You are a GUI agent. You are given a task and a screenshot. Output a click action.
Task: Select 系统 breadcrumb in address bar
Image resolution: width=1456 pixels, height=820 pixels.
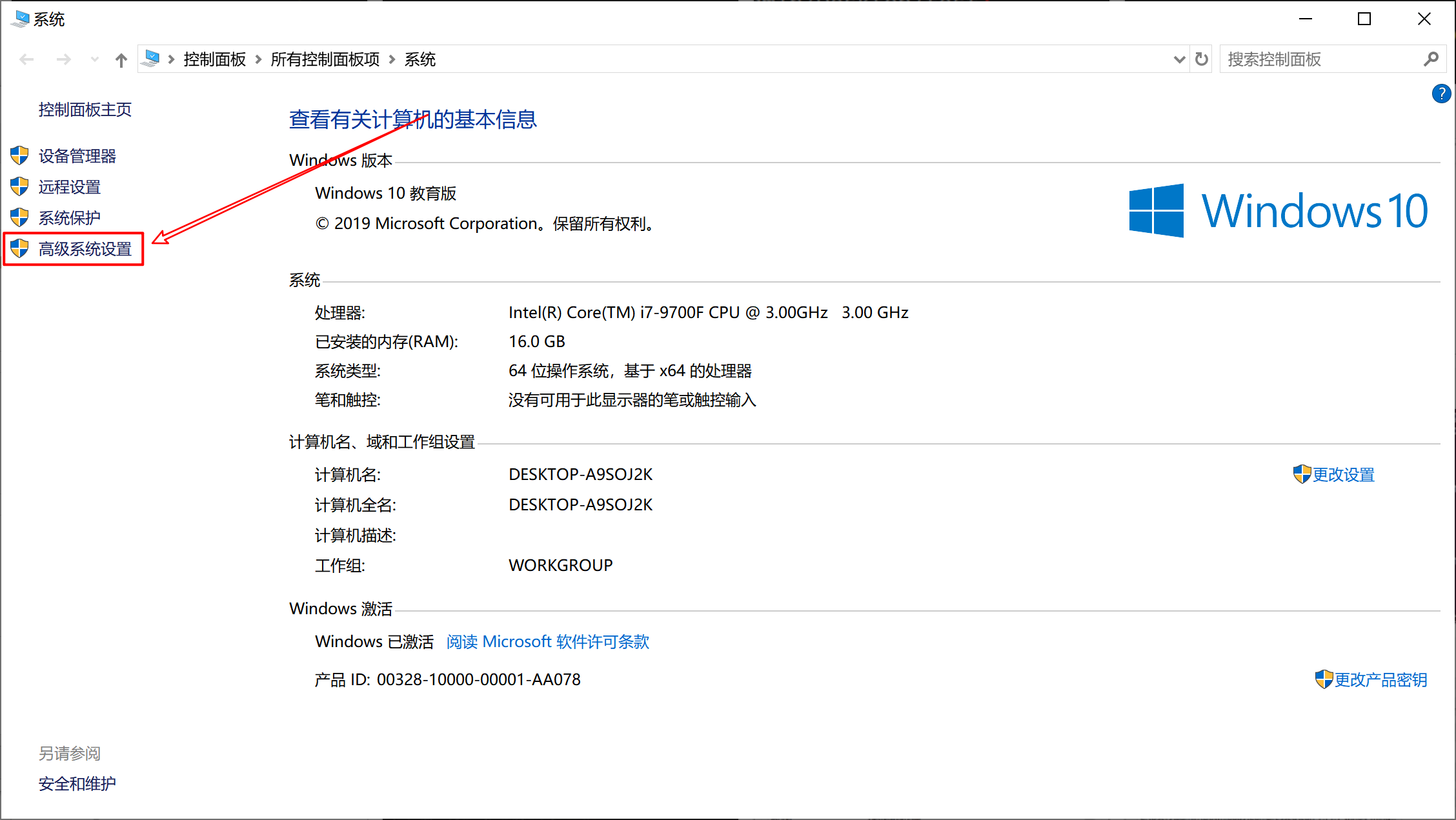tap(420, 59)
